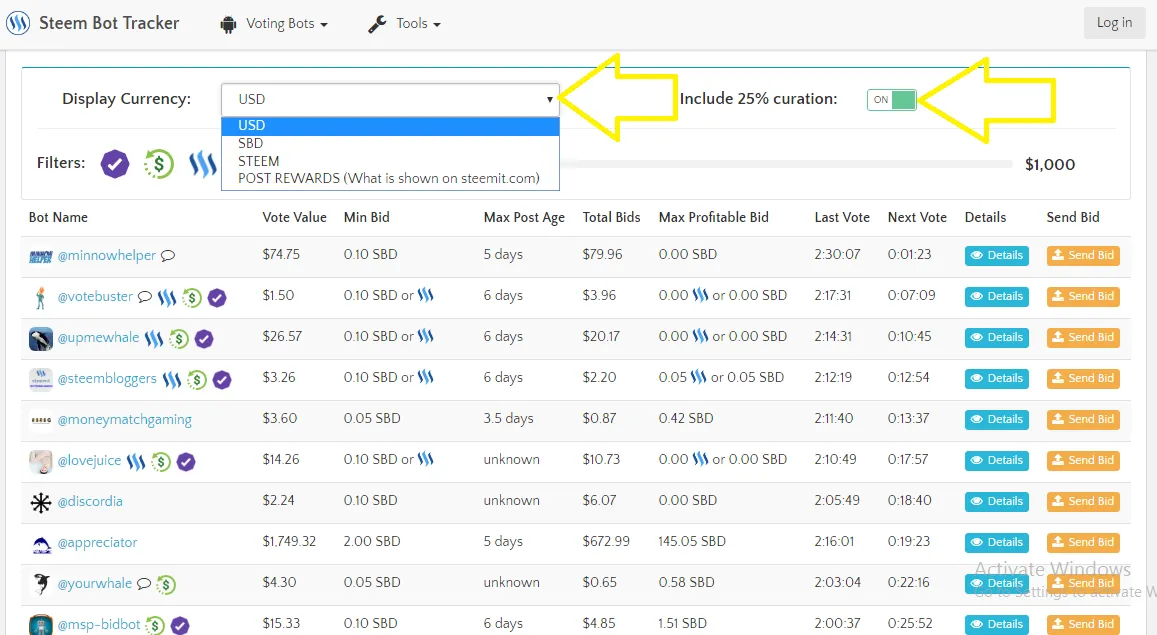Sort by Total Bids column header
The image size is (1157, 635).
(612, 217)
